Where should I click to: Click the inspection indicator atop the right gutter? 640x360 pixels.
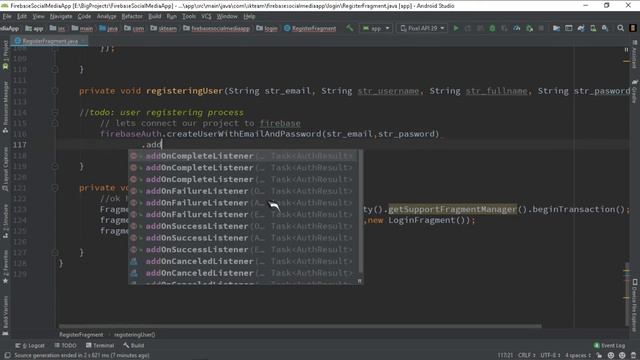click(x=626, y=49)
